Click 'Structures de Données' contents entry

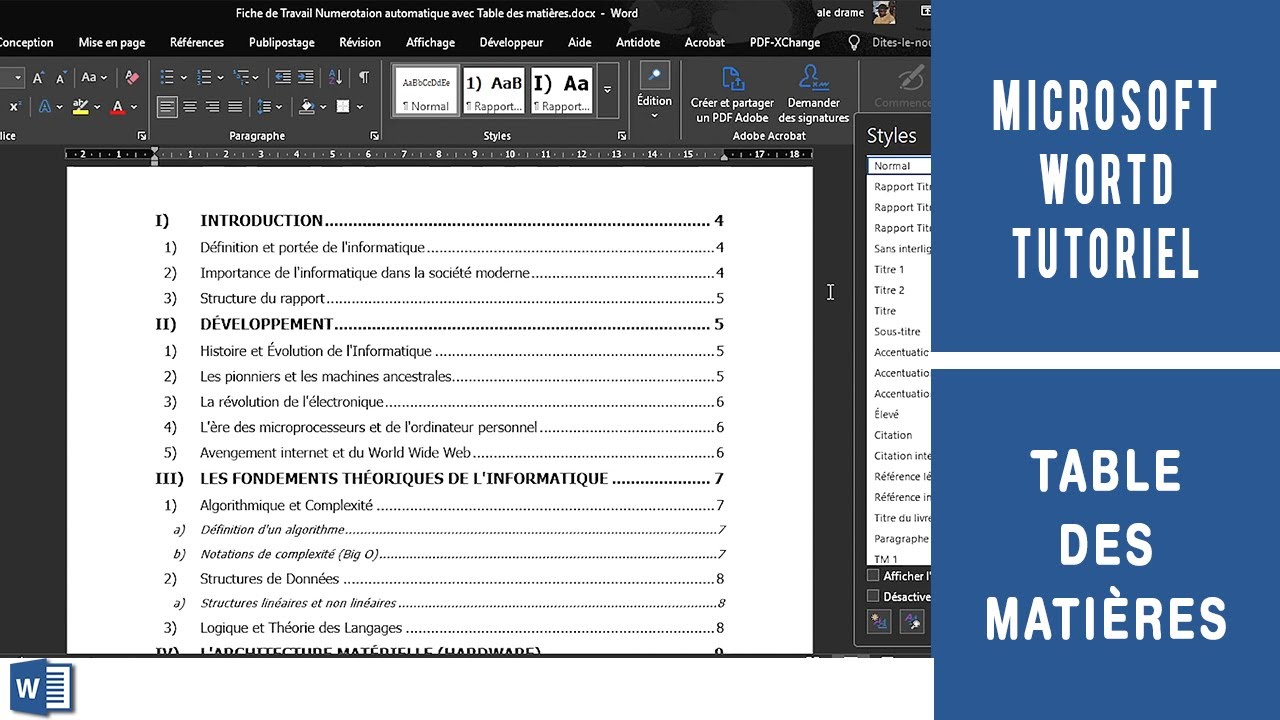269,578
